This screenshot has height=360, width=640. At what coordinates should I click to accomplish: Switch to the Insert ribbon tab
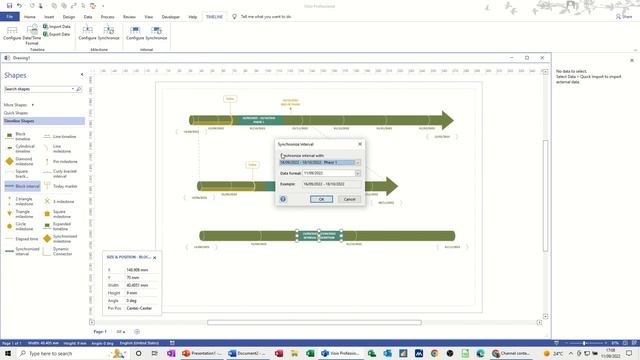(49, 17)
